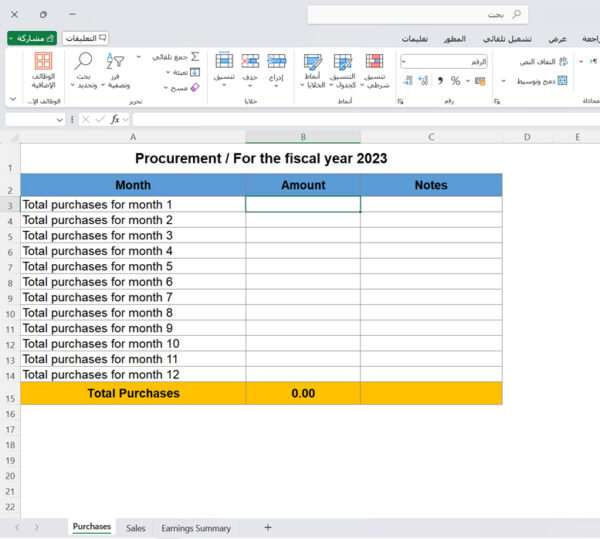Open the Name Box dropdown arrow
The image size is (600, 539).
coord(60,119)
